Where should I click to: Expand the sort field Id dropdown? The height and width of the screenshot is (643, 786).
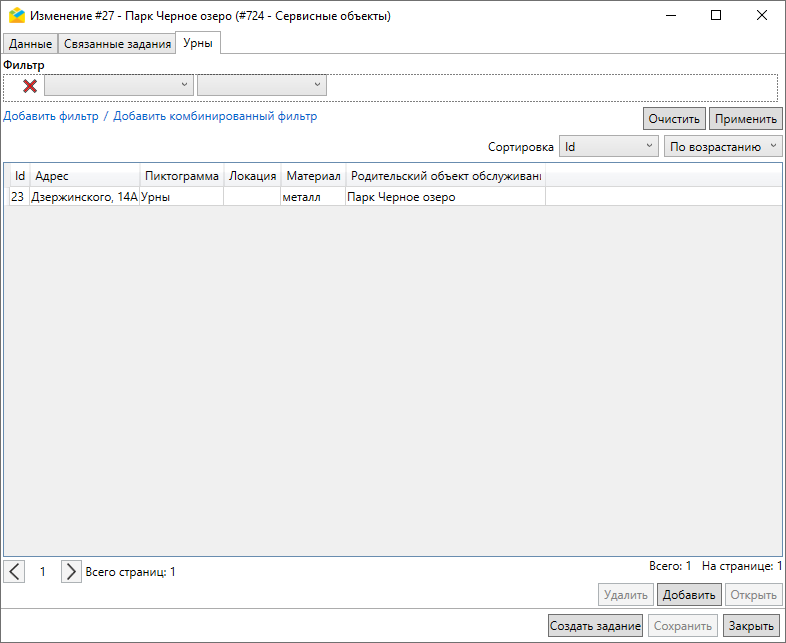(607, 147)
